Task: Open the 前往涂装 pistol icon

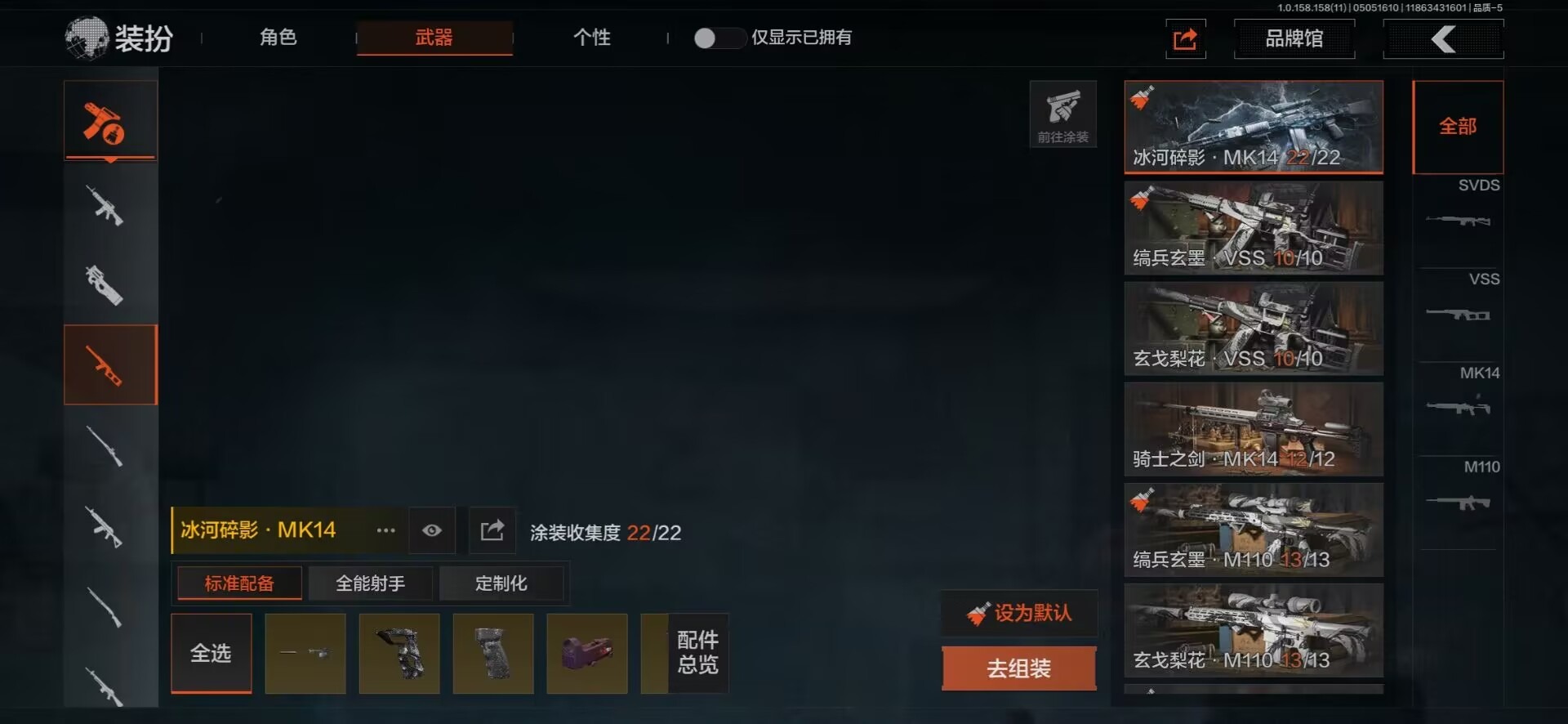Action: (1062, 114)
